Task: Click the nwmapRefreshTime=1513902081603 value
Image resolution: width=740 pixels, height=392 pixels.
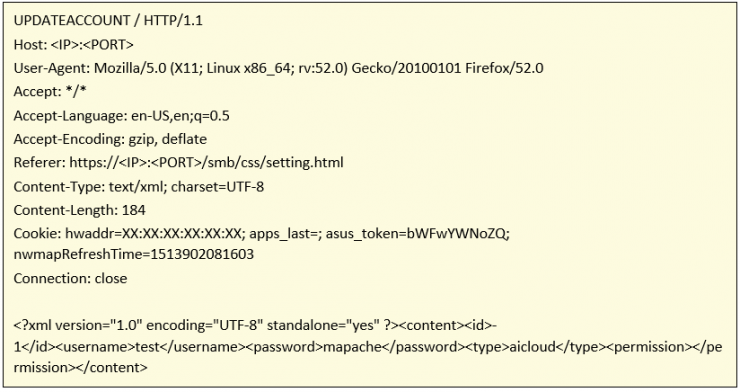Action: click(x=134, y=255)
